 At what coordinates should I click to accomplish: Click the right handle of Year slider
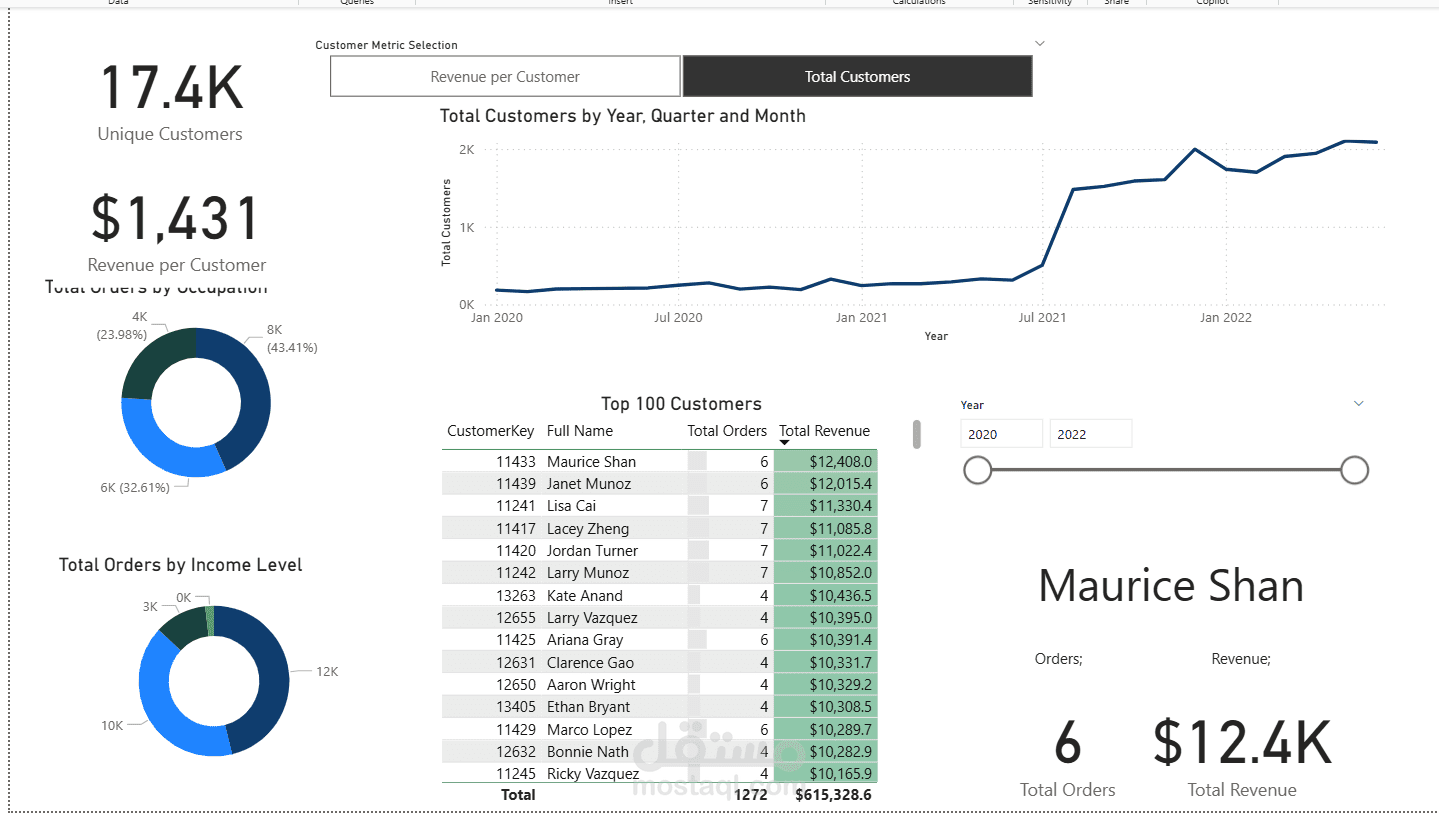click(1354, 470)
